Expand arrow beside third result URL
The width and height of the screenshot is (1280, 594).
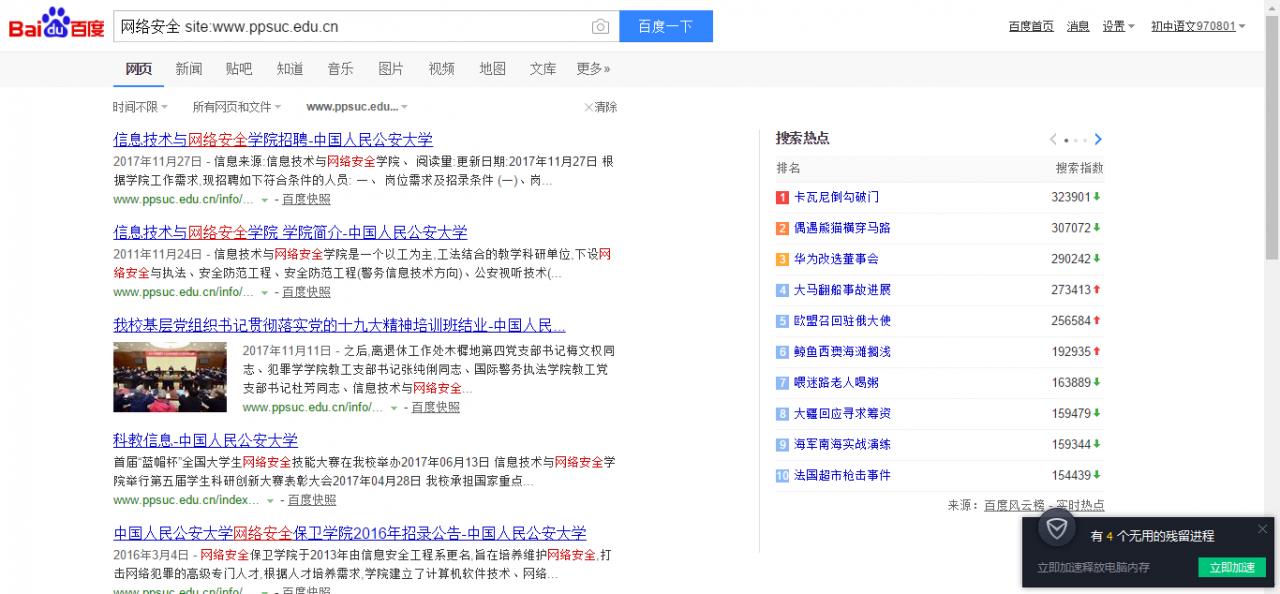(394, 408)
